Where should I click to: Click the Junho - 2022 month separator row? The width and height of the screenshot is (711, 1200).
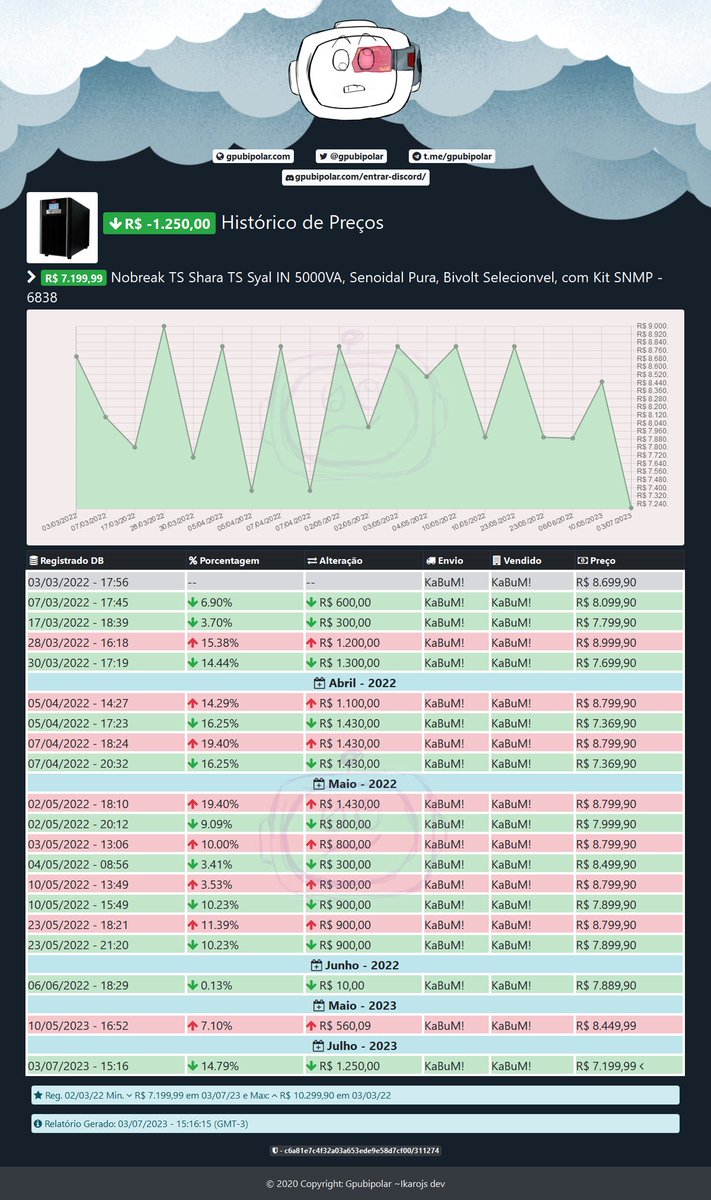point(355,965)
